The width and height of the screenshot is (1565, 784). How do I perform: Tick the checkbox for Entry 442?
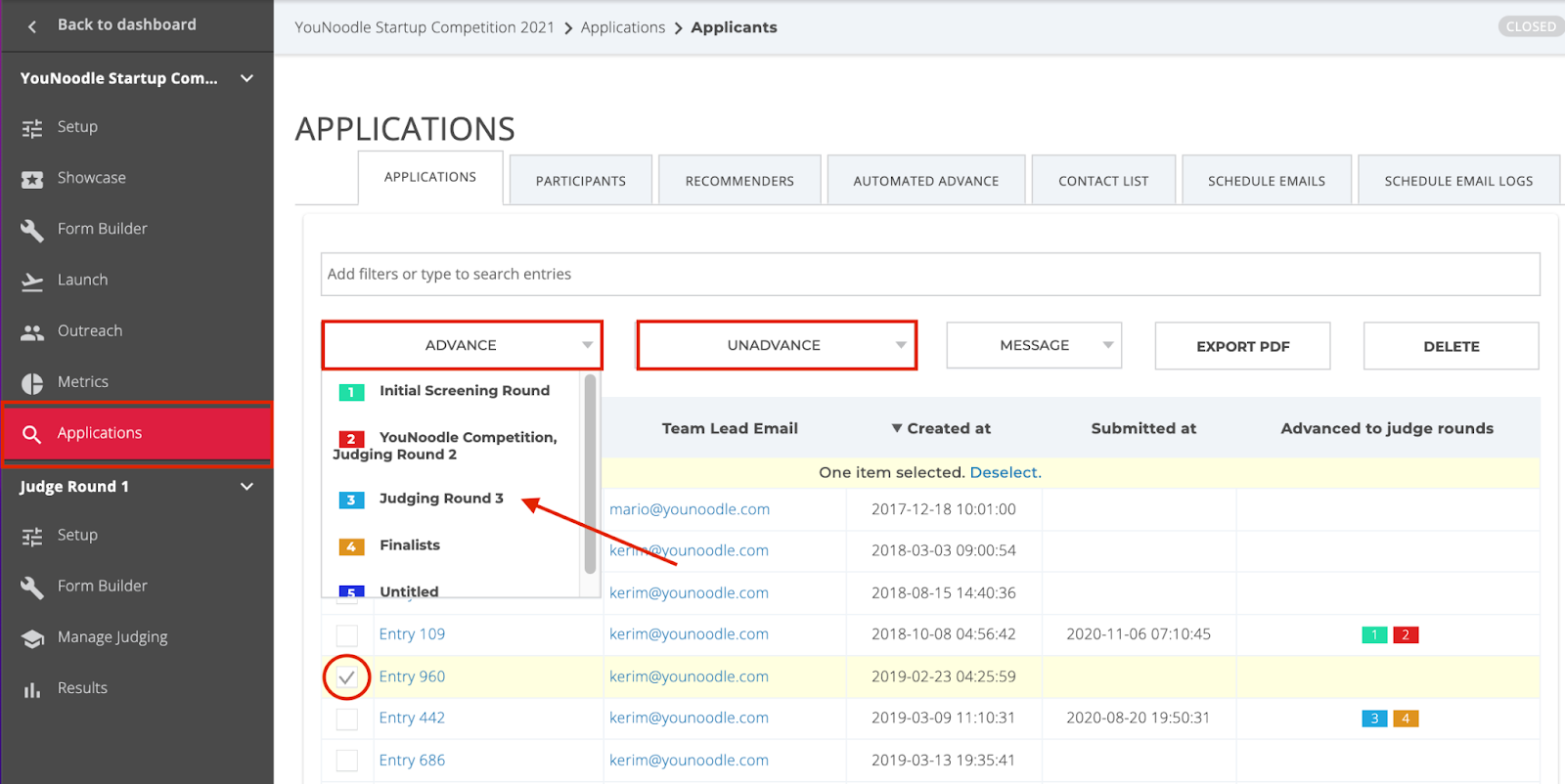(347, 719)
